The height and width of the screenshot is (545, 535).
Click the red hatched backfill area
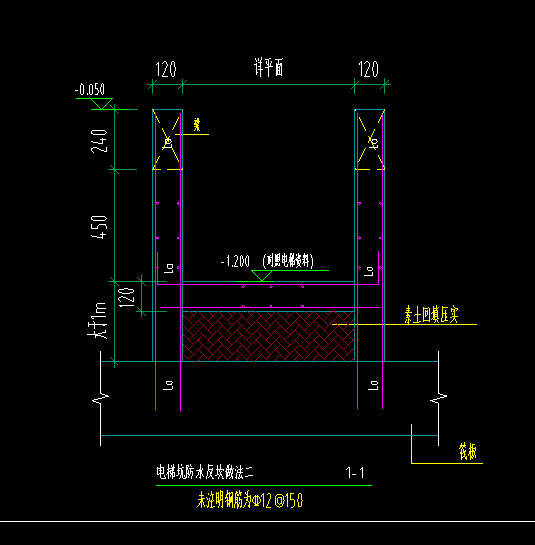(268, 336)
